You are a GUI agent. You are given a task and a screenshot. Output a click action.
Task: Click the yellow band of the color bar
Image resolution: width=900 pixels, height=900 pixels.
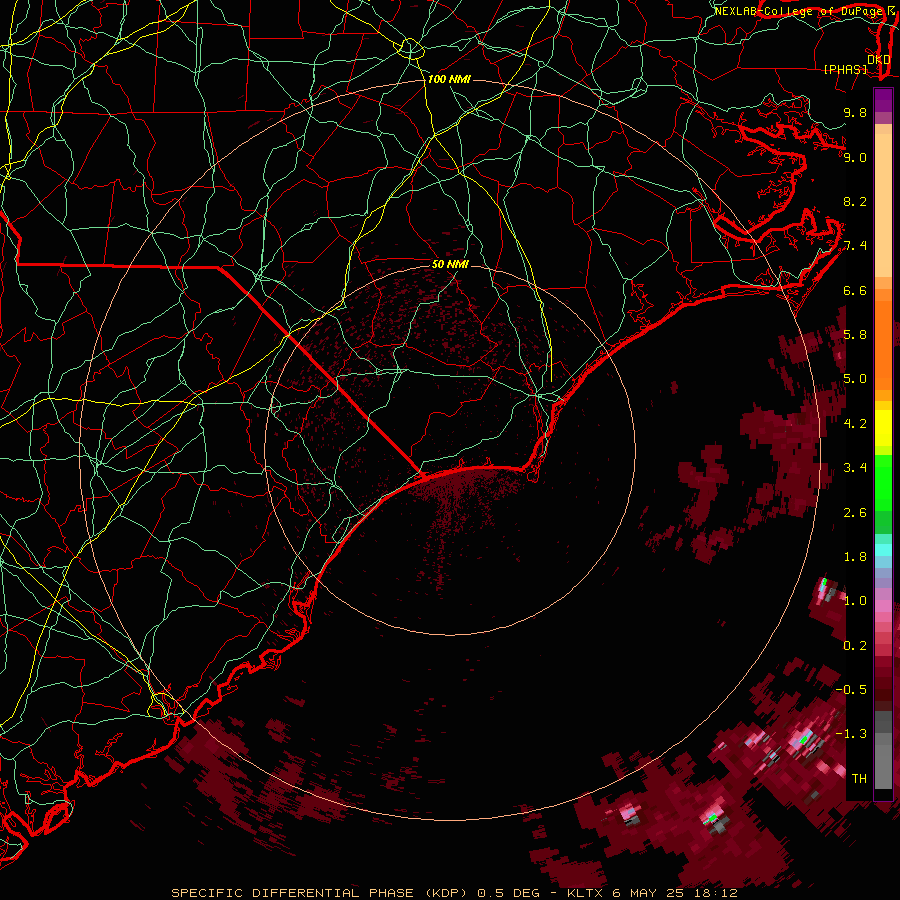[x=883, y=428]
